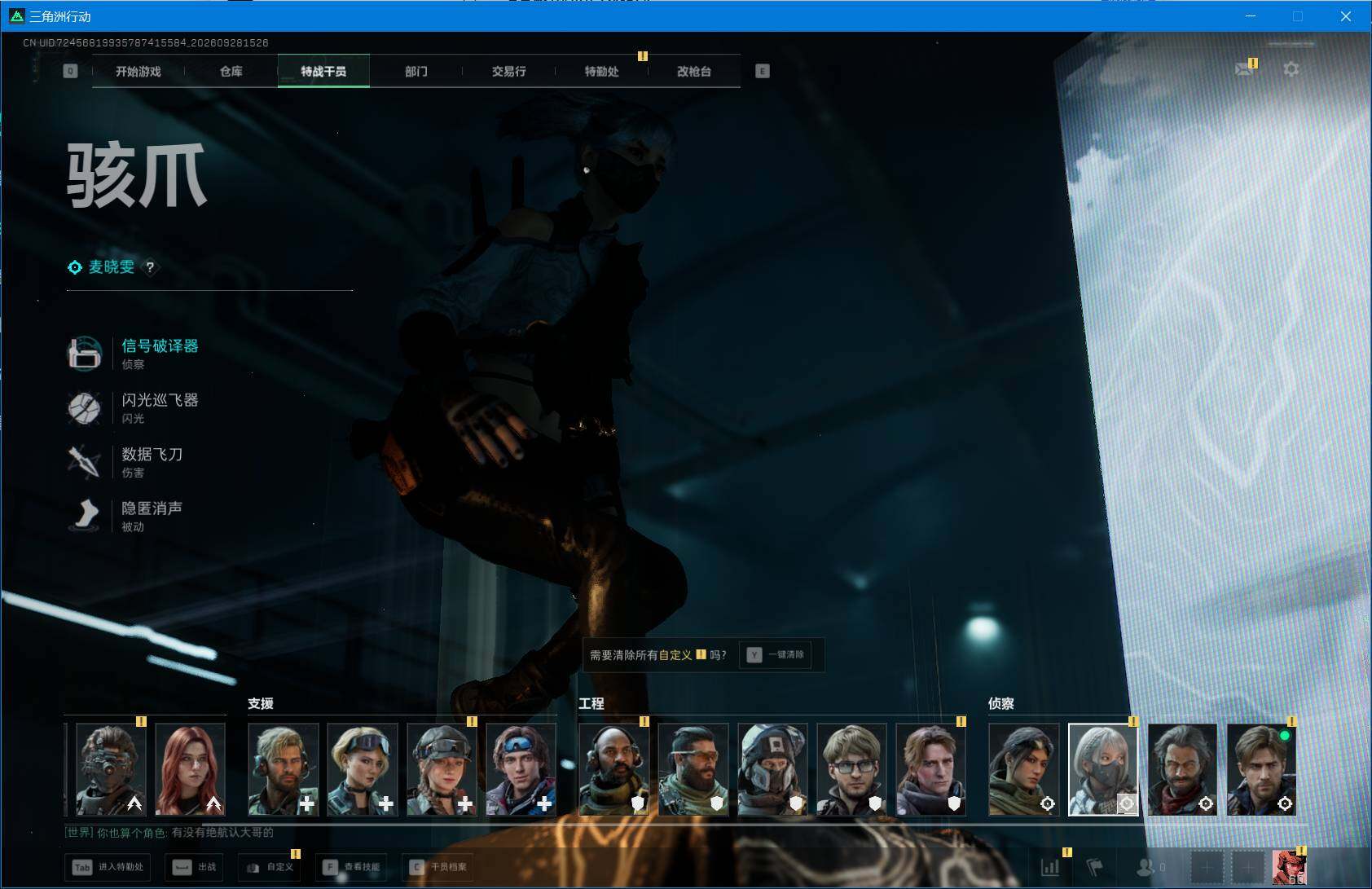This screenshot has width=1372, height=889.
Task: Open the settings gear icon
Action: point(1291,69)
